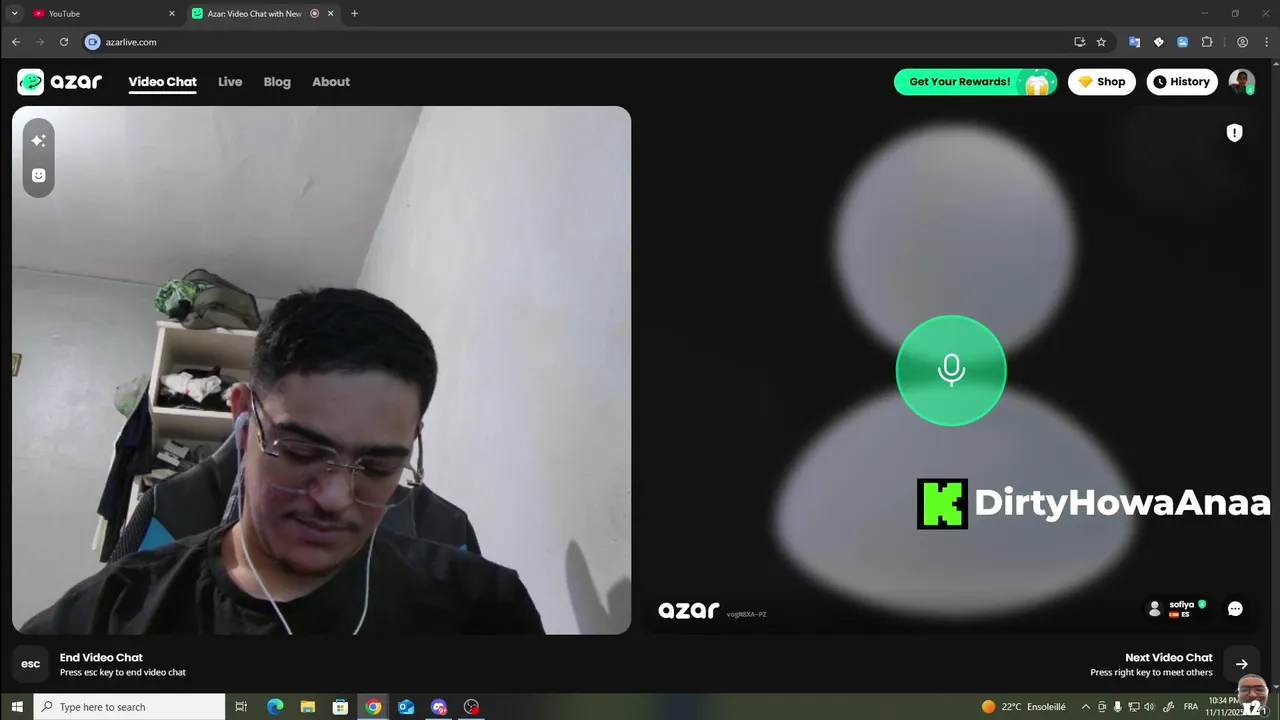The height and width of the screenshot is (720, 1280).
Task: Open the profile avatar in Azar header
Action: (1242, 82)
